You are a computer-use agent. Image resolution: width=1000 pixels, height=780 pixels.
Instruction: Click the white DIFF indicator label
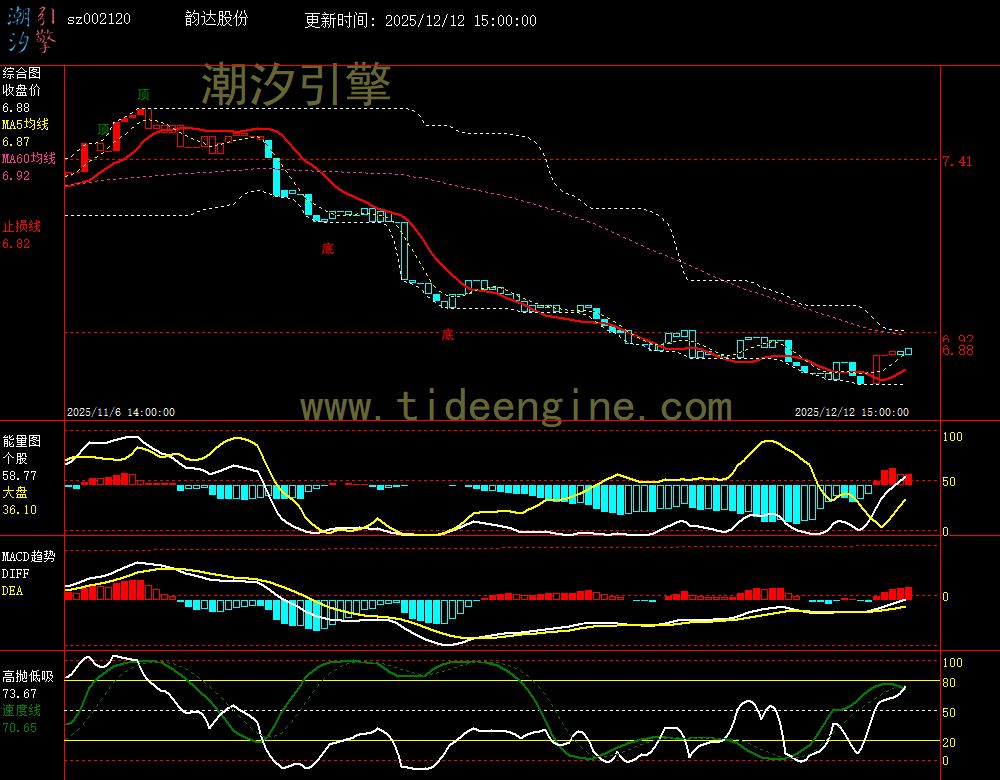(15, 574)
